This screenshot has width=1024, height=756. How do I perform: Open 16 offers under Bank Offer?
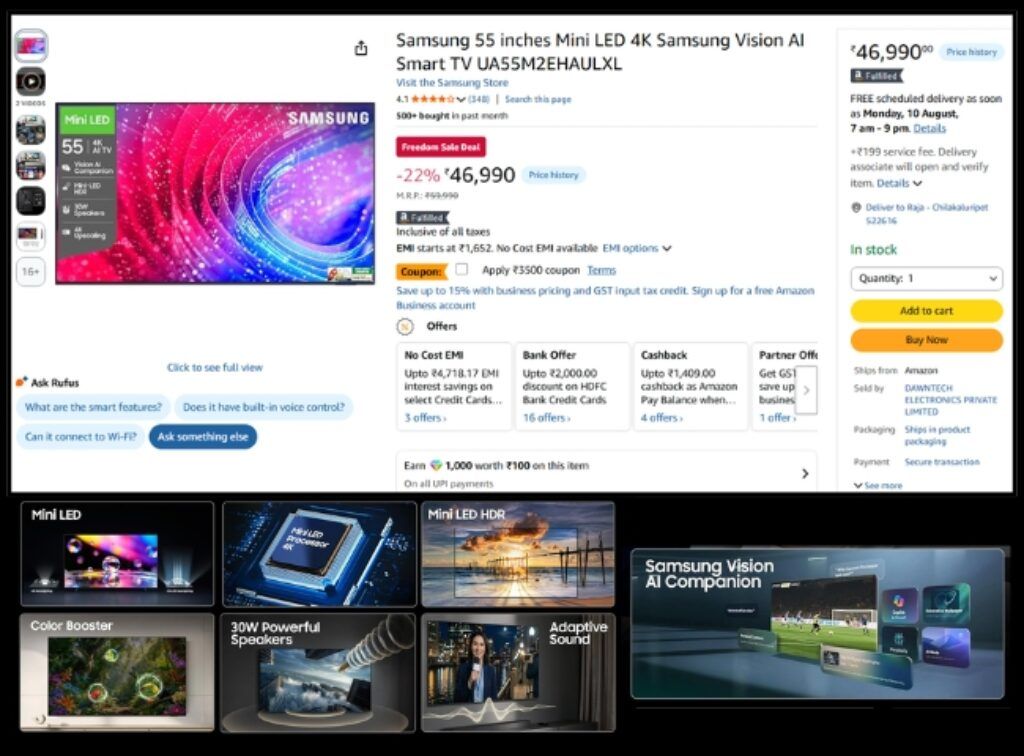tap(546, 418)
